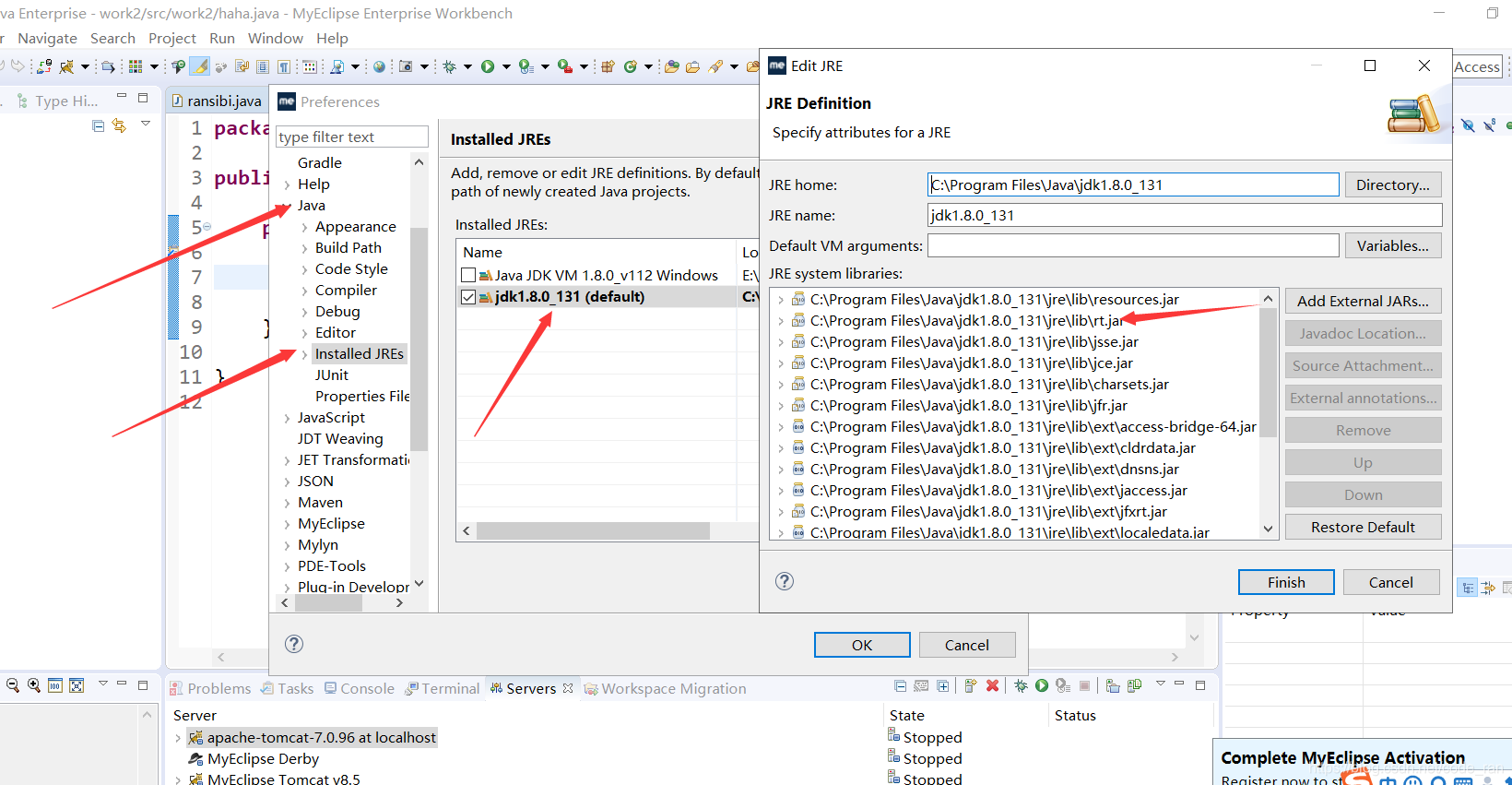This screenshot has width=1512, height=785.
Task: Expand the rt.jar library entry
Action: pos(781,321)
